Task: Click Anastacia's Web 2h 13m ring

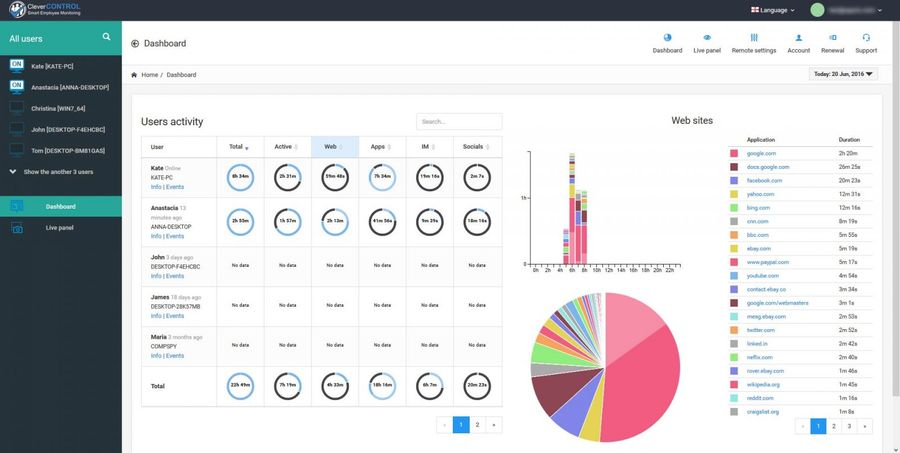Action: pyautogui.click(x=335, y=222)
